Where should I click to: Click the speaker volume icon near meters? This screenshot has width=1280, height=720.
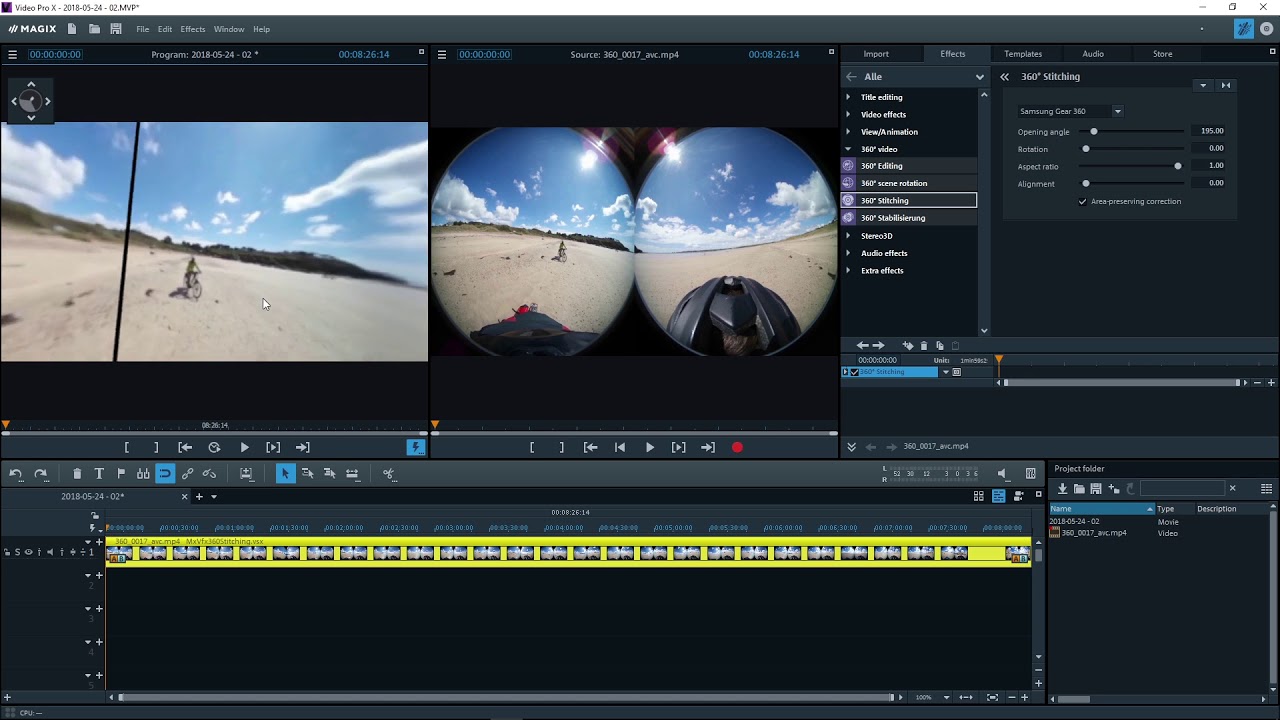(x=1002, y=473)
